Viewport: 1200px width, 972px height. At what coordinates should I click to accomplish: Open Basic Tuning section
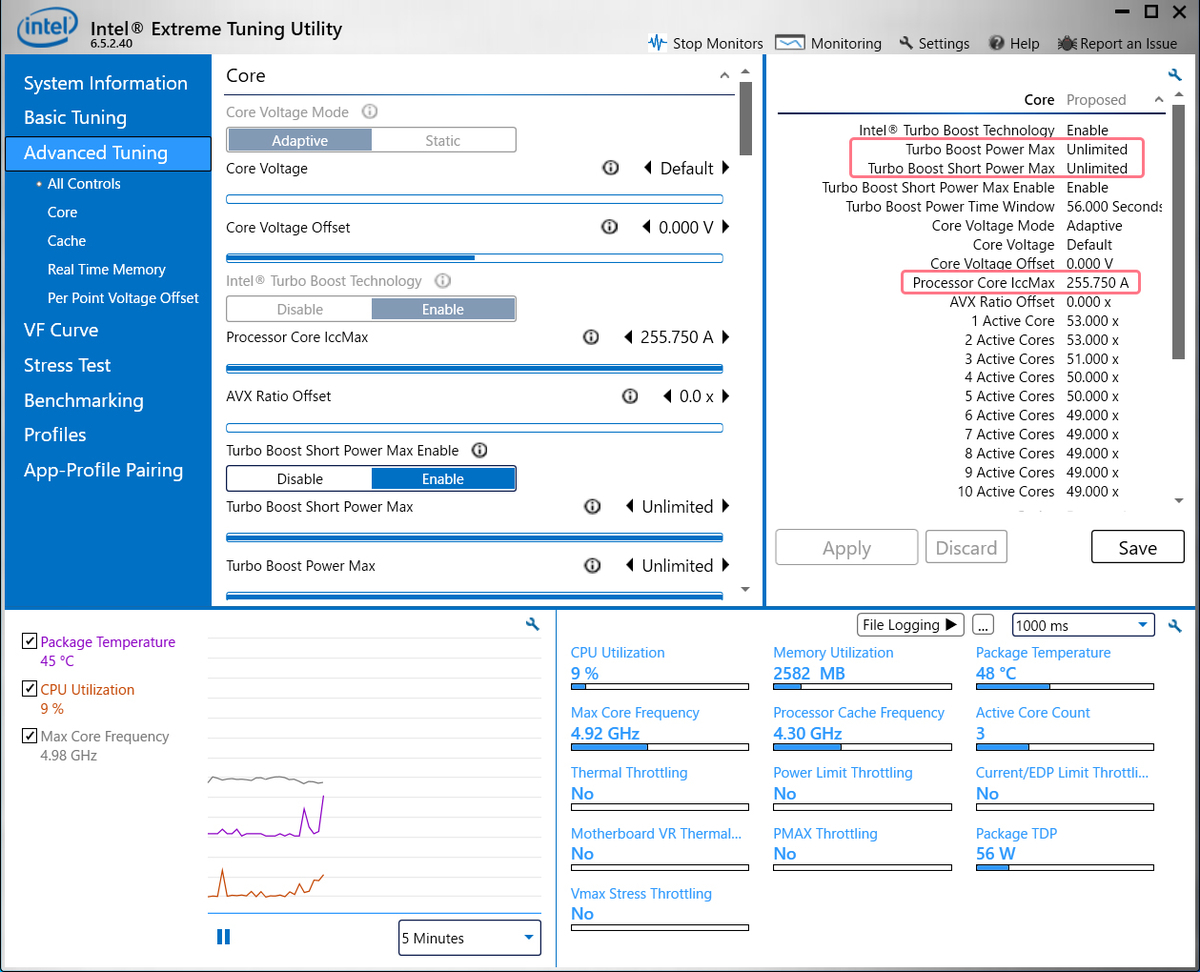pyautogui.click(x=75, y=117)
